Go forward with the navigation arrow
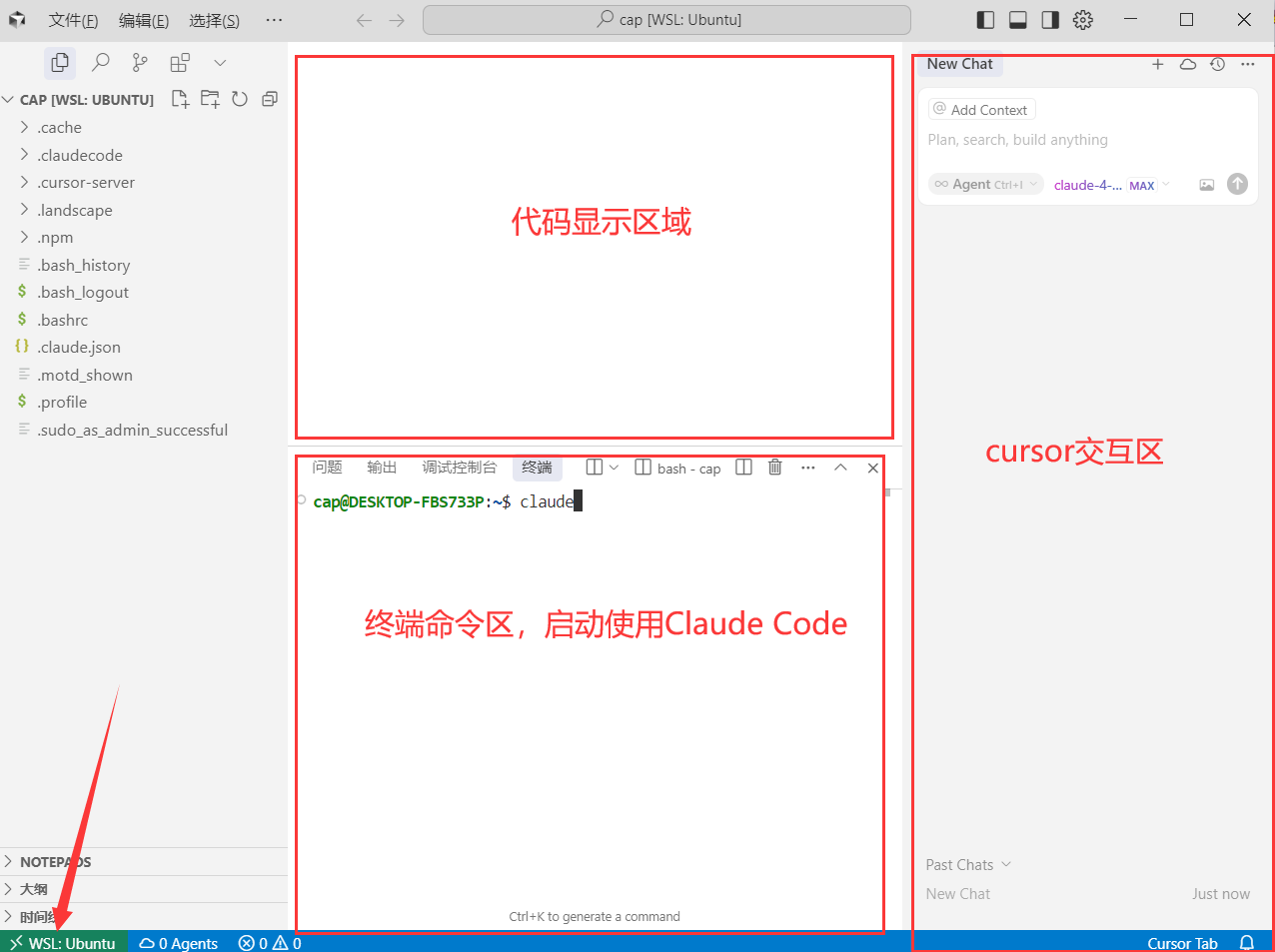The image size is (1275, 952). pos(397,20)
